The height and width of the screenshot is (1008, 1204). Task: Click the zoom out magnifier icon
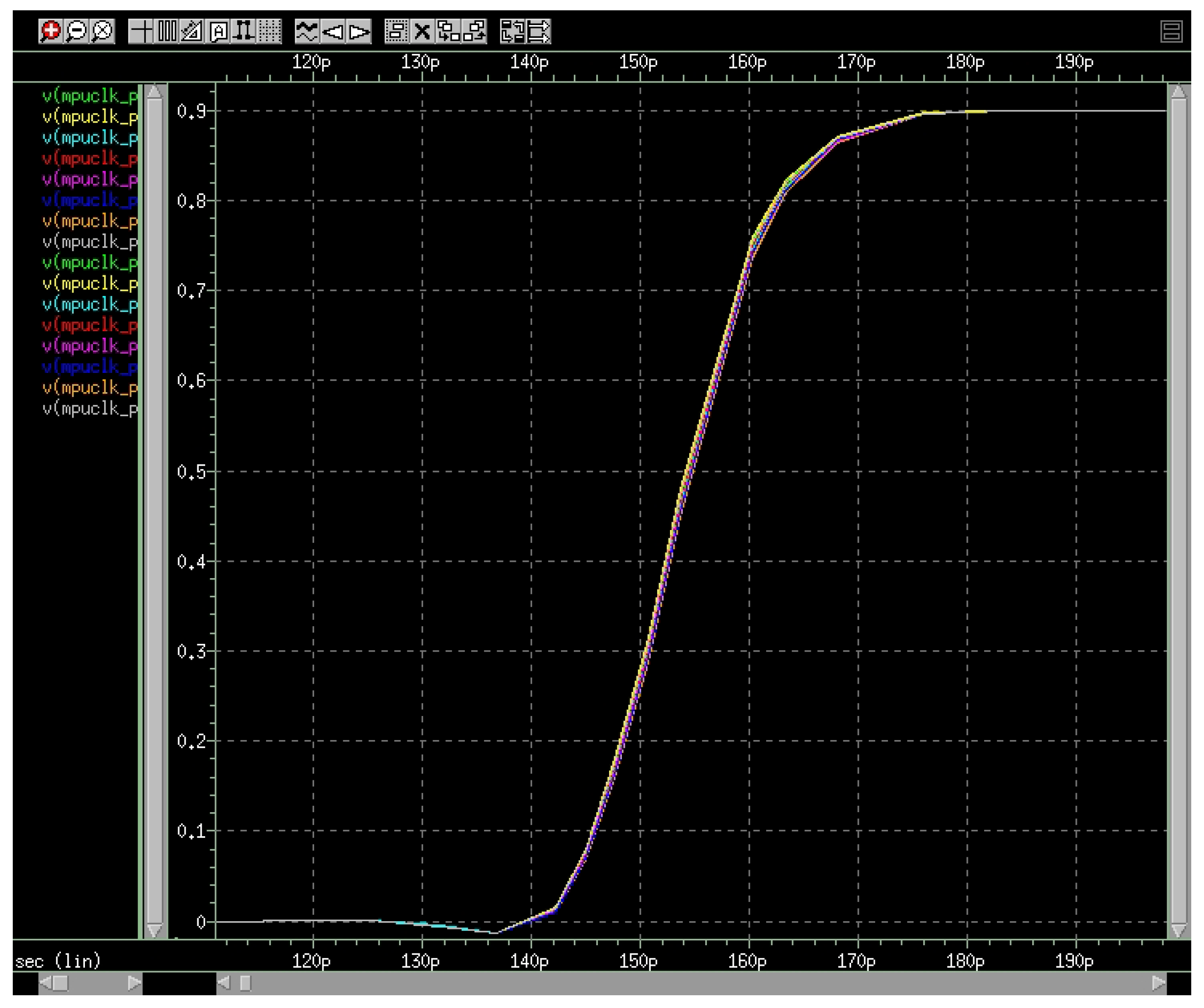tap(77, 31)
